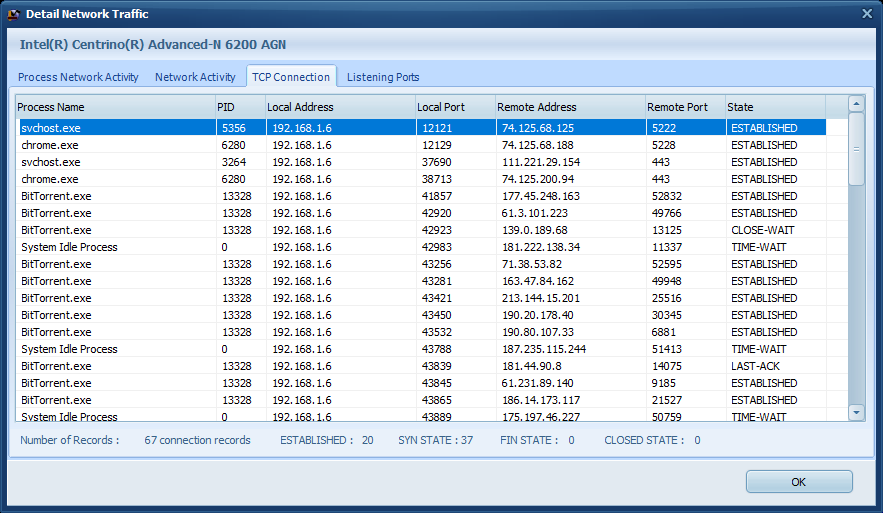This screenshot has height=513, width=883.
Task: Sort by Local Port column header
Action: 455,107
